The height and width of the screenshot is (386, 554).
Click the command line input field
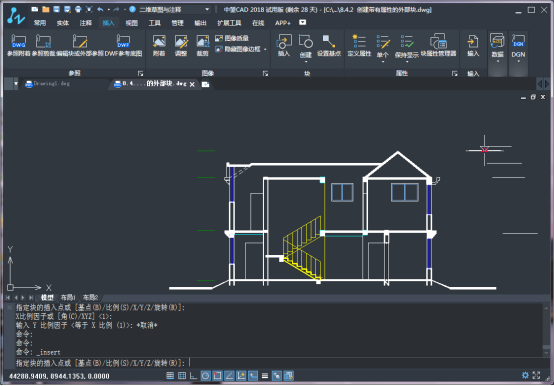tap(279, 363)
